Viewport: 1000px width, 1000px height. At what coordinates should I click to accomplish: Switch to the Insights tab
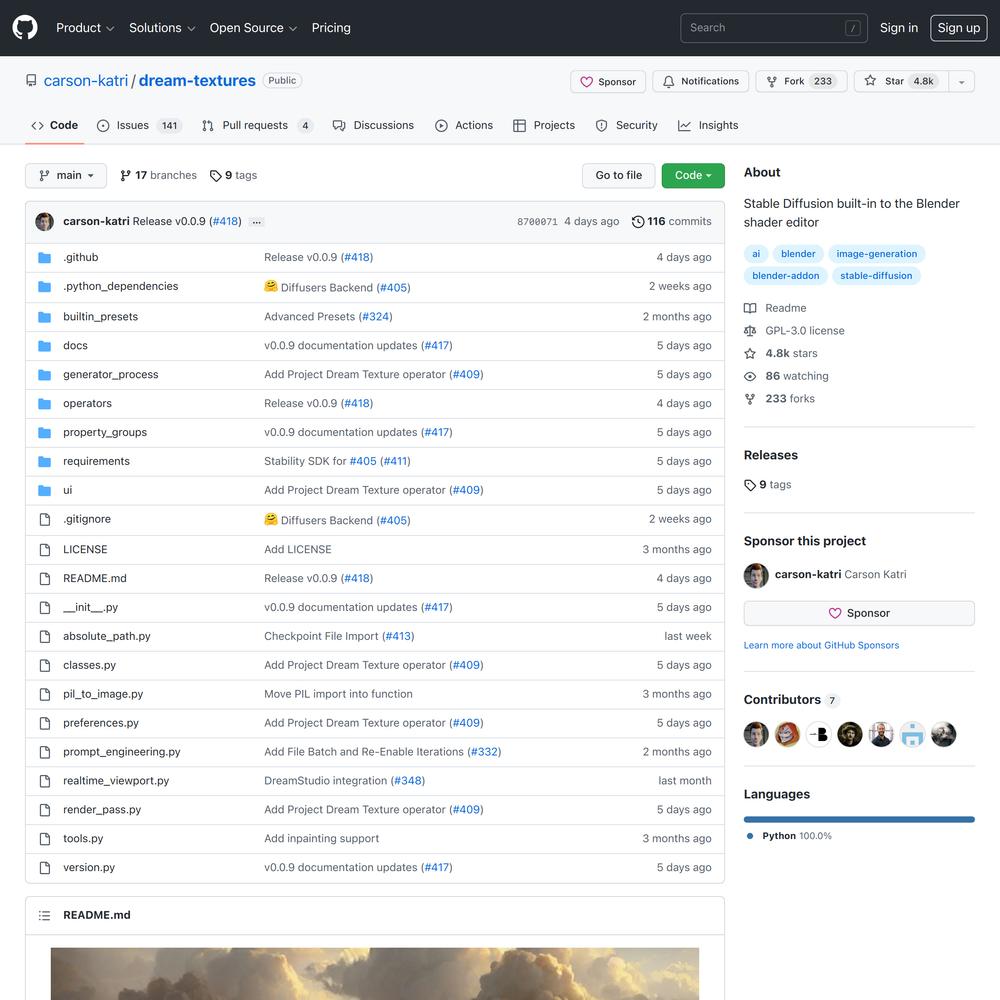pyautogui.click(x=708, y=126)
